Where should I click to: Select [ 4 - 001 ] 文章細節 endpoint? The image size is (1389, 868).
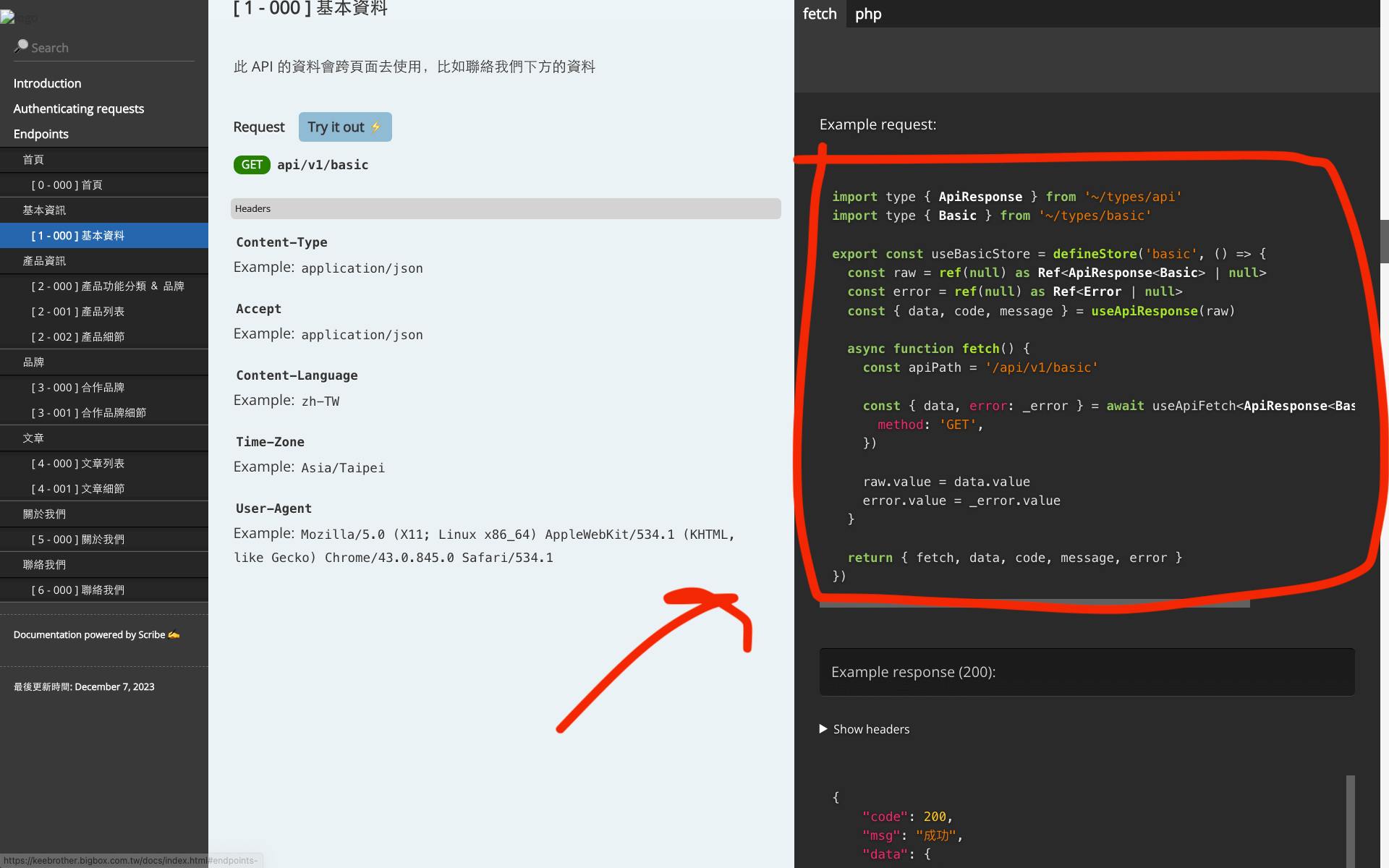[77, 489]
